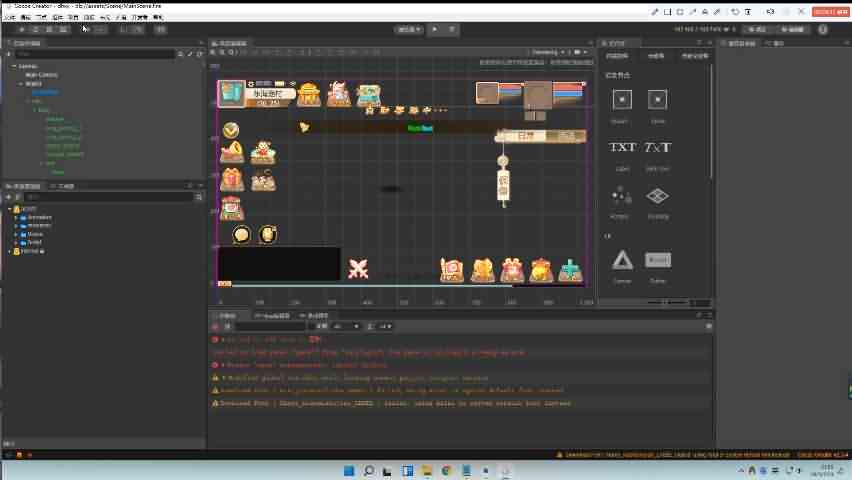The height and width of the screenshot is (480, 852).
Task: Choose the Button UI node icon
Action: tap(657, 260)
